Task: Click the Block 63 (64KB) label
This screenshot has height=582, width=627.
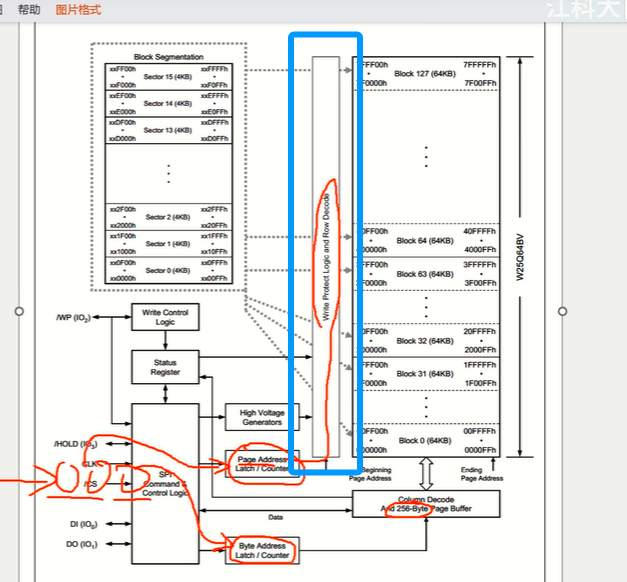Action: coord(425,274)
